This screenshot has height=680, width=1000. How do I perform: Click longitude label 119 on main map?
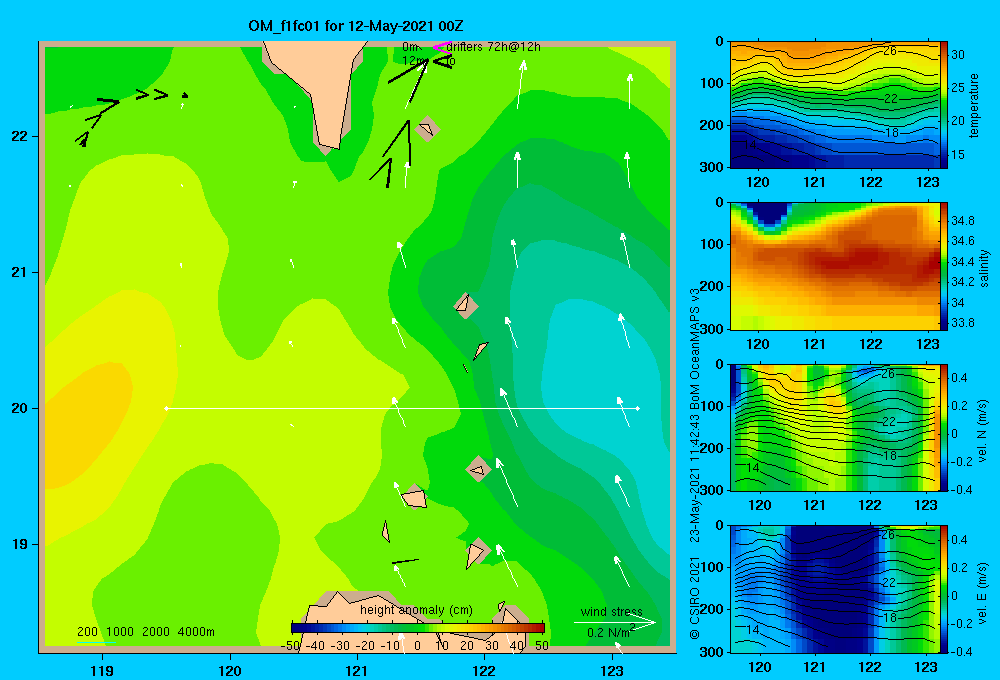(x=103, y=670)
